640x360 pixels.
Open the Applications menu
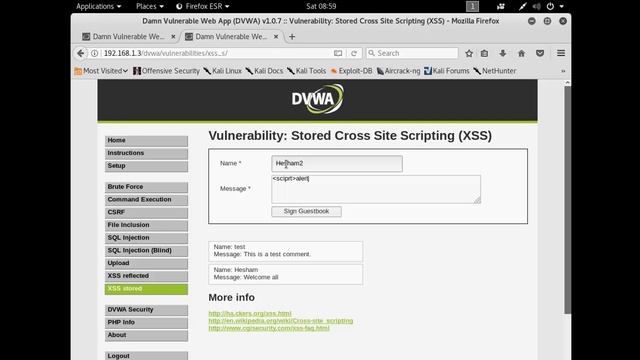pos(98,6)
